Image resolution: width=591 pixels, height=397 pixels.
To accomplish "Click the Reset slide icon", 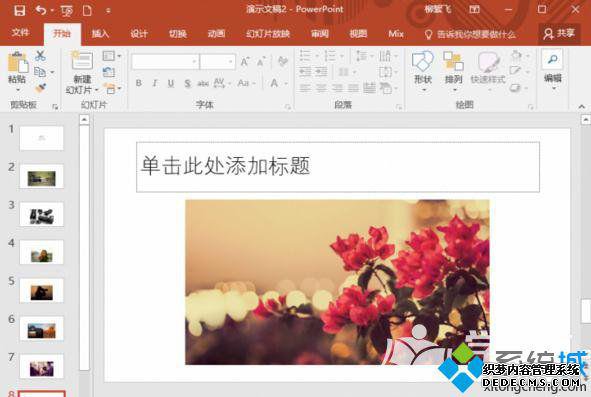I will 109,72.
